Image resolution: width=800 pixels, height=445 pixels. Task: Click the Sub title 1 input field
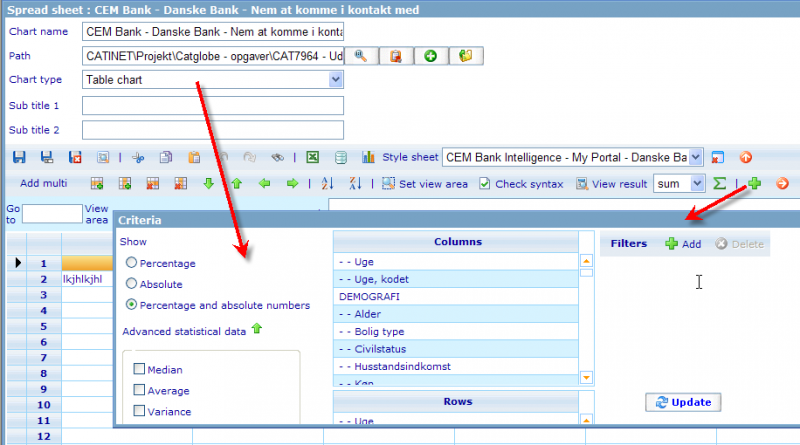[x=212, y=105]
